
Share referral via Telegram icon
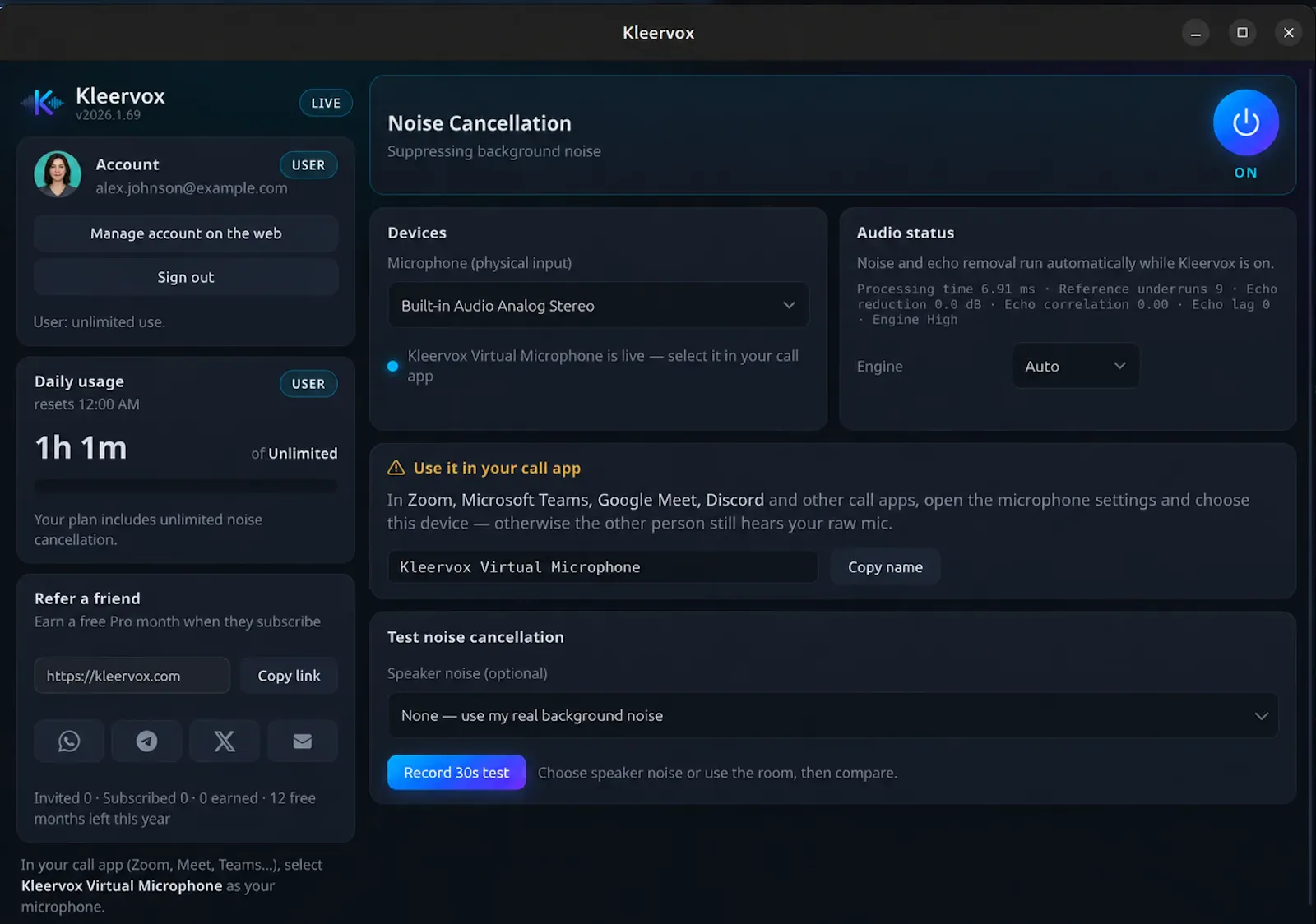(146, 741)
